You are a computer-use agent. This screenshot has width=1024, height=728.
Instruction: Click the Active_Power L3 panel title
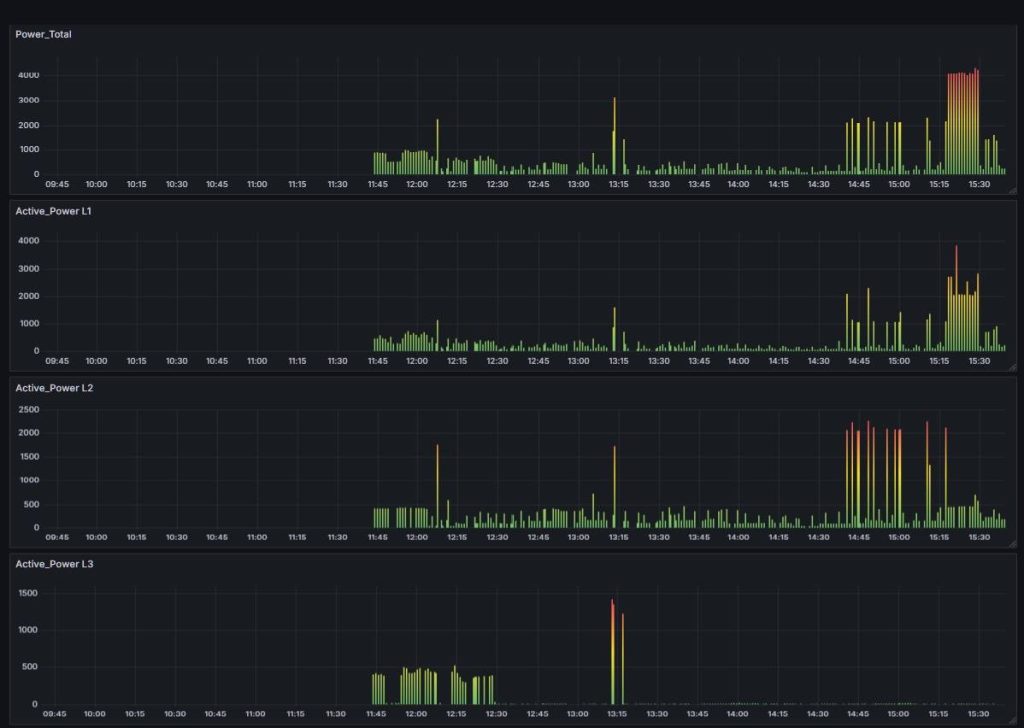click(x=56, y=564)
